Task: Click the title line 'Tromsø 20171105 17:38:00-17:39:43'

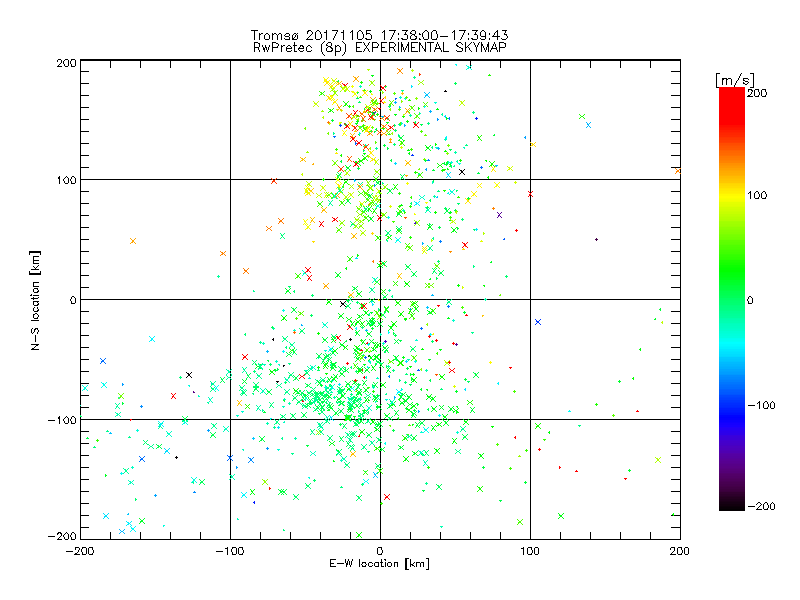Action: [x=379, y=35]
